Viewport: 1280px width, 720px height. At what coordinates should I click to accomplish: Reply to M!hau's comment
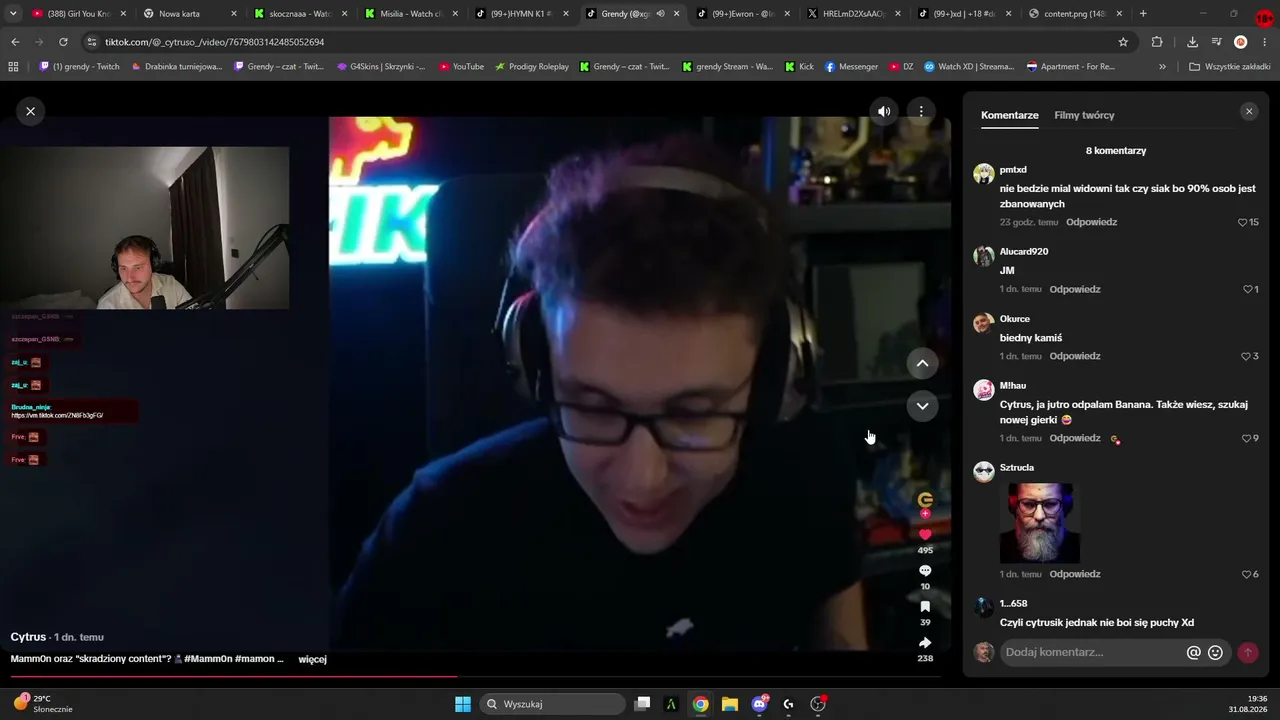click(x=1075, y=438)
